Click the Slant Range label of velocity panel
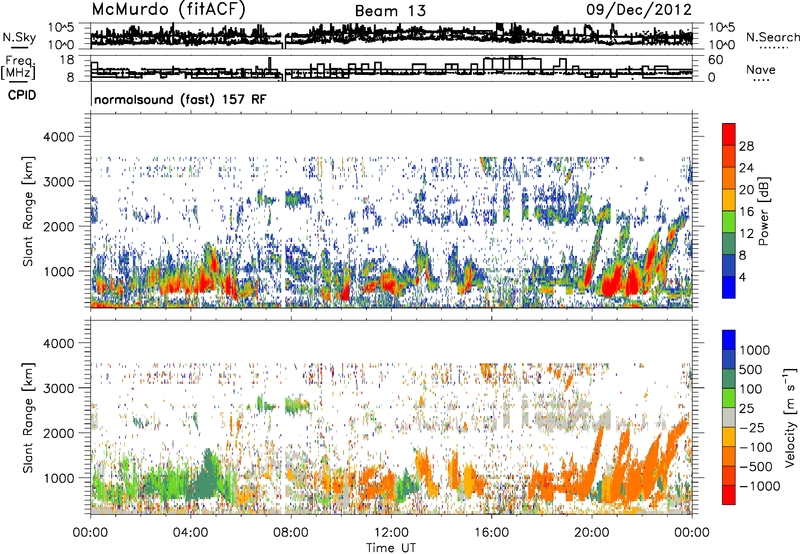This screenshot has height=554, width=800. (28, 418)
